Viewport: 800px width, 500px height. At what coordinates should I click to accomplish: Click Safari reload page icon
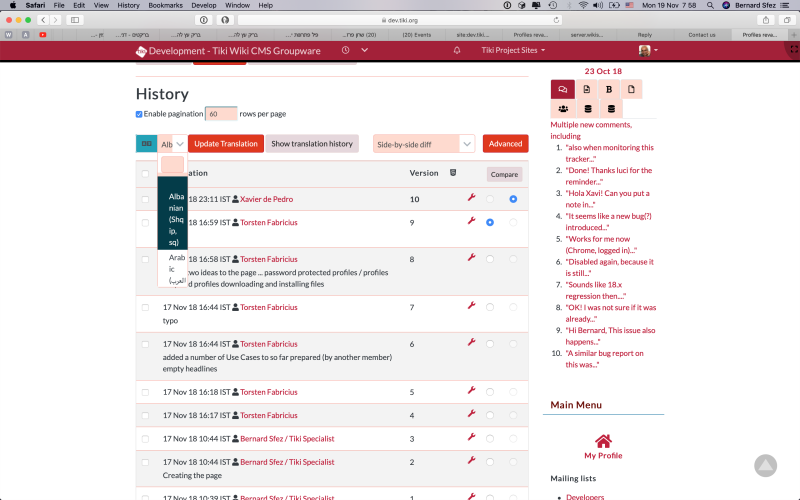coord(556,20)
